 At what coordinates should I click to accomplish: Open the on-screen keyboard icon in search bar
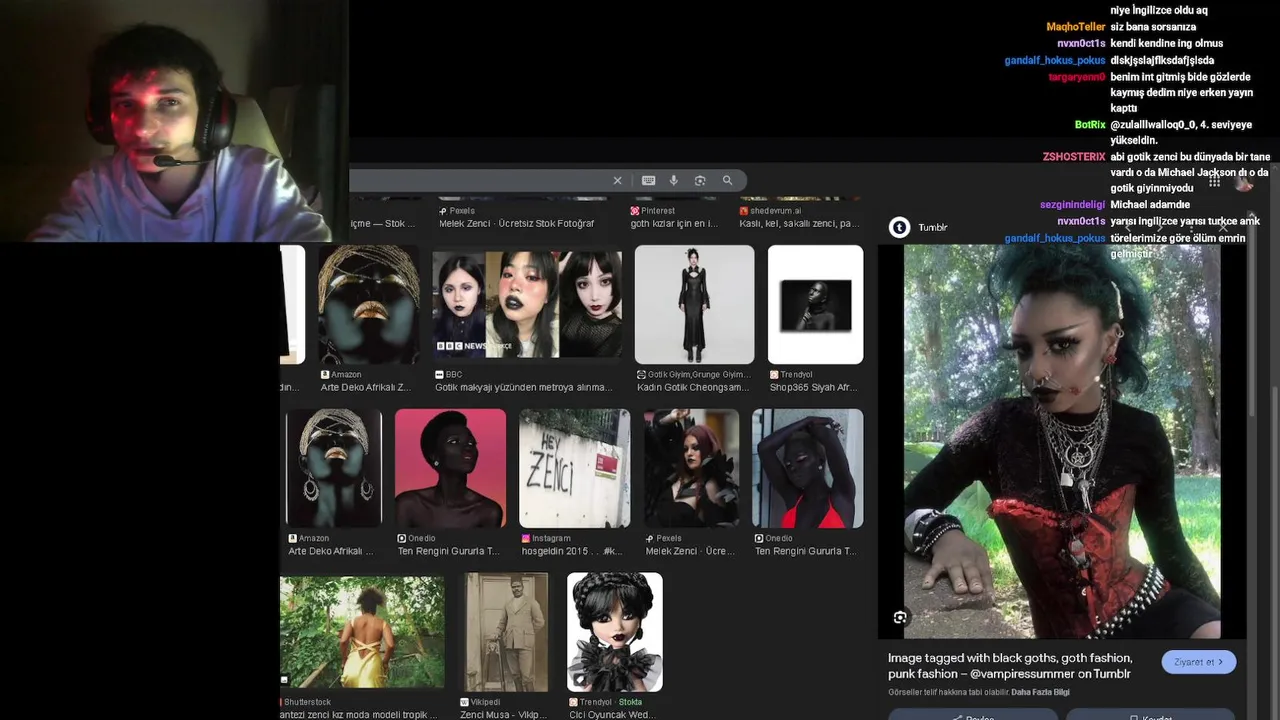(648, 181)
